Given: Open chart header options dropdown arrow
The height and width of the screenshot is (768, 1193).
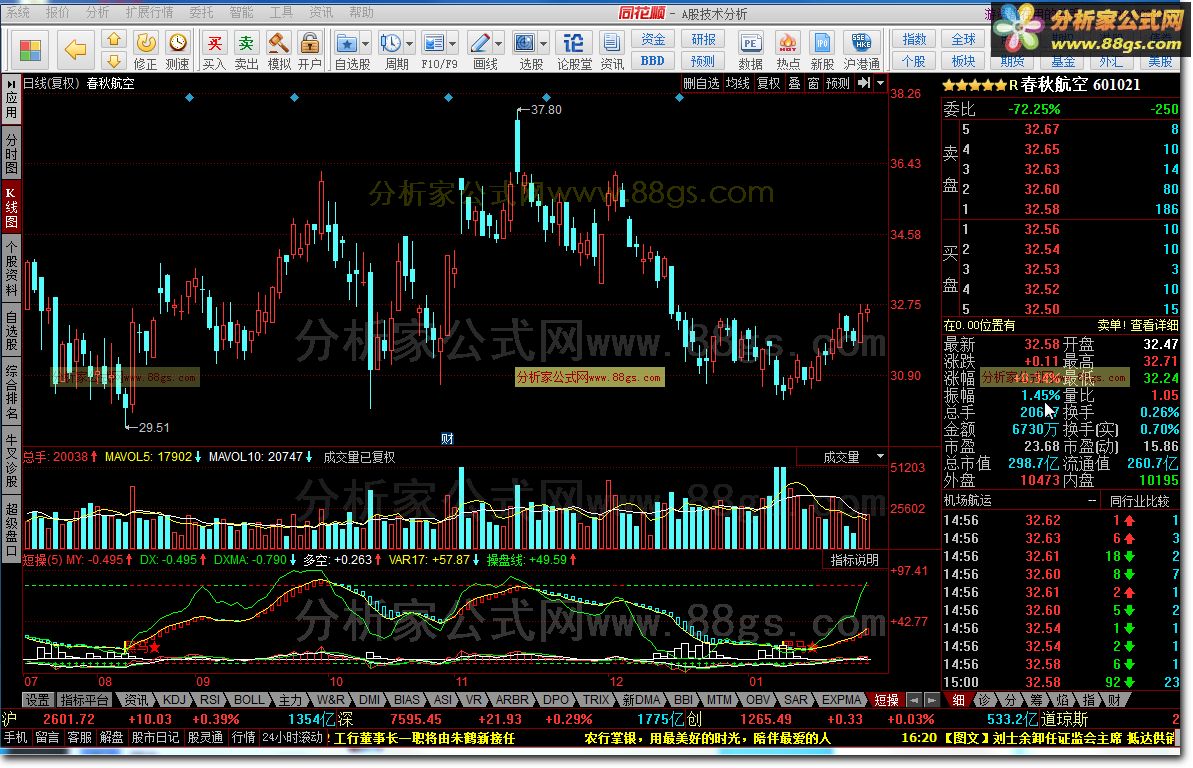Looking at the screenshot, I should click(x=880, y=83).
